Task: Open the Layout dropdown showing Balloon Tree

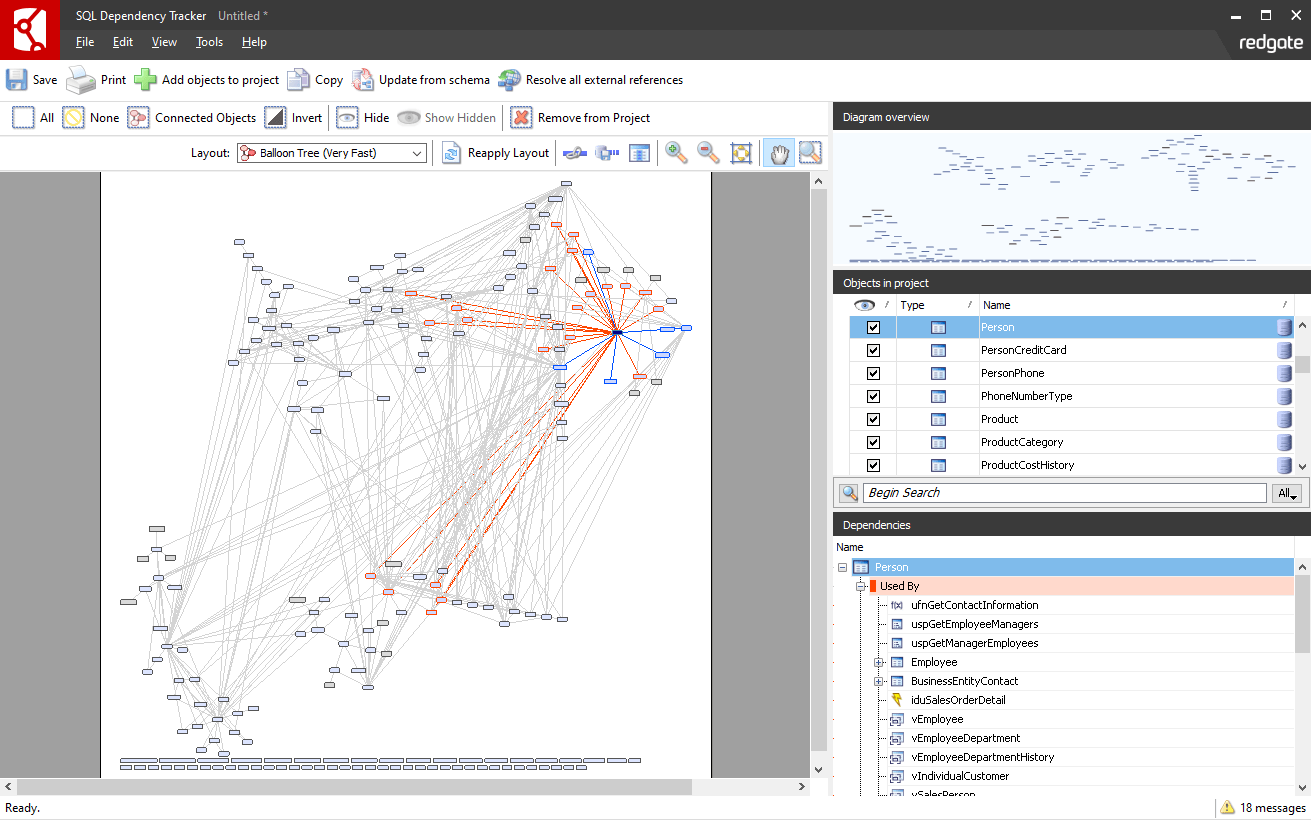Action: 332,153
